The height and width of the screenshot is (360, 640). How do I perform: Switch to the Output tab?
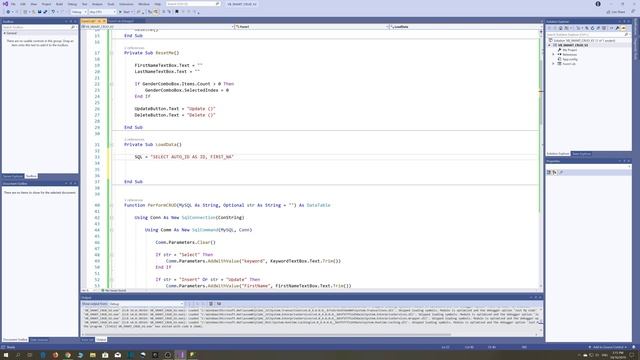pyautogui.click(x=101, y=340)
